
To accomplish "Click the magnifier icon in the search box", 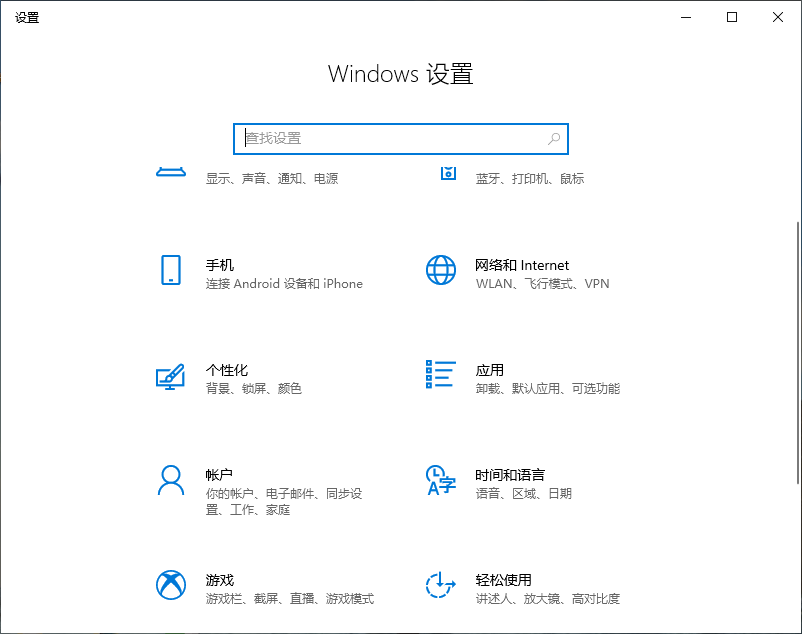I will tap(554, 139).
